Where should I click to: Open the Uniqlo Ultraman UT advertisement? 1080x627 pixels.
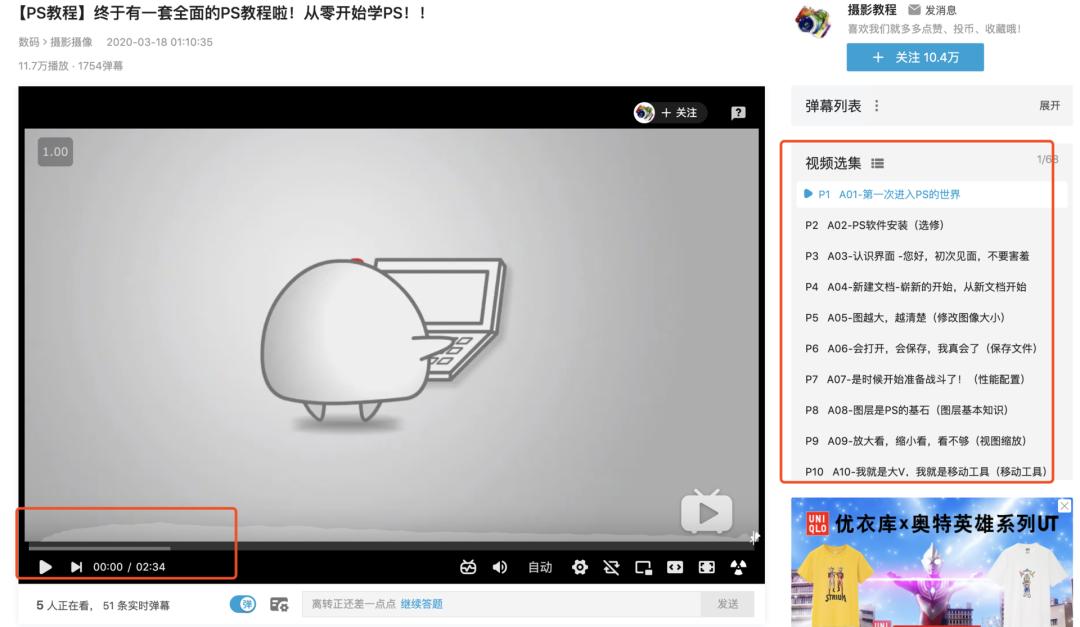pyautogui.click(x=931, y=562)
